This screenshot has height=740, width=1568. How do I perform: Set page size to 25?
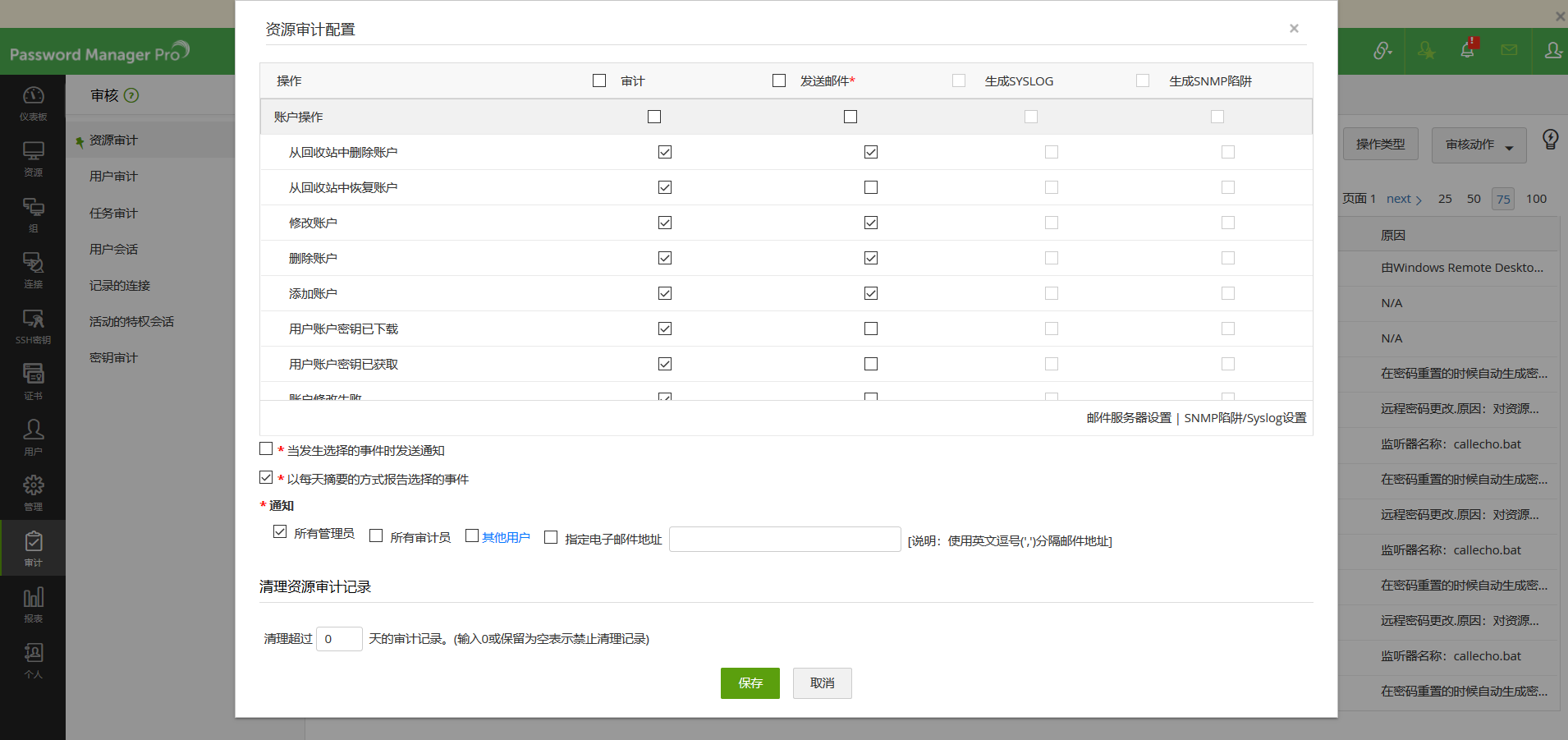click(x=1445, y=199)
